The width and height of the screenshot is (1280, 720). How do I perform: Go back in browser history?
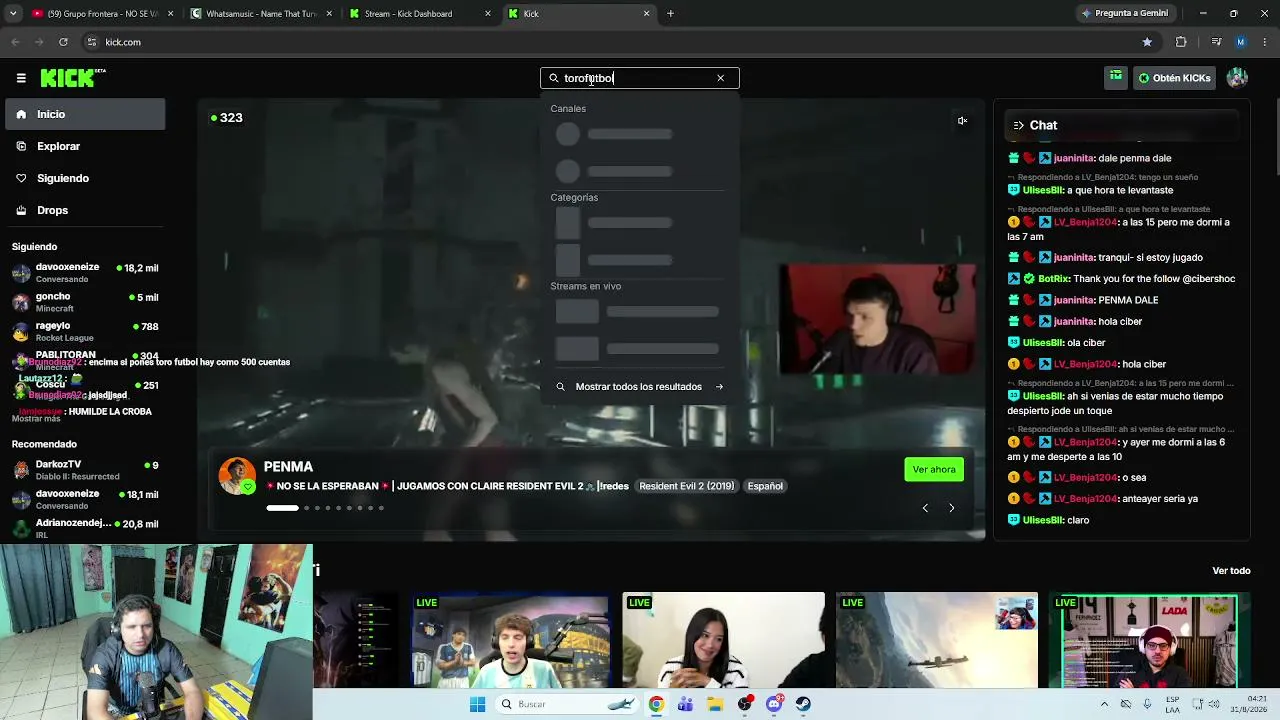15,42
